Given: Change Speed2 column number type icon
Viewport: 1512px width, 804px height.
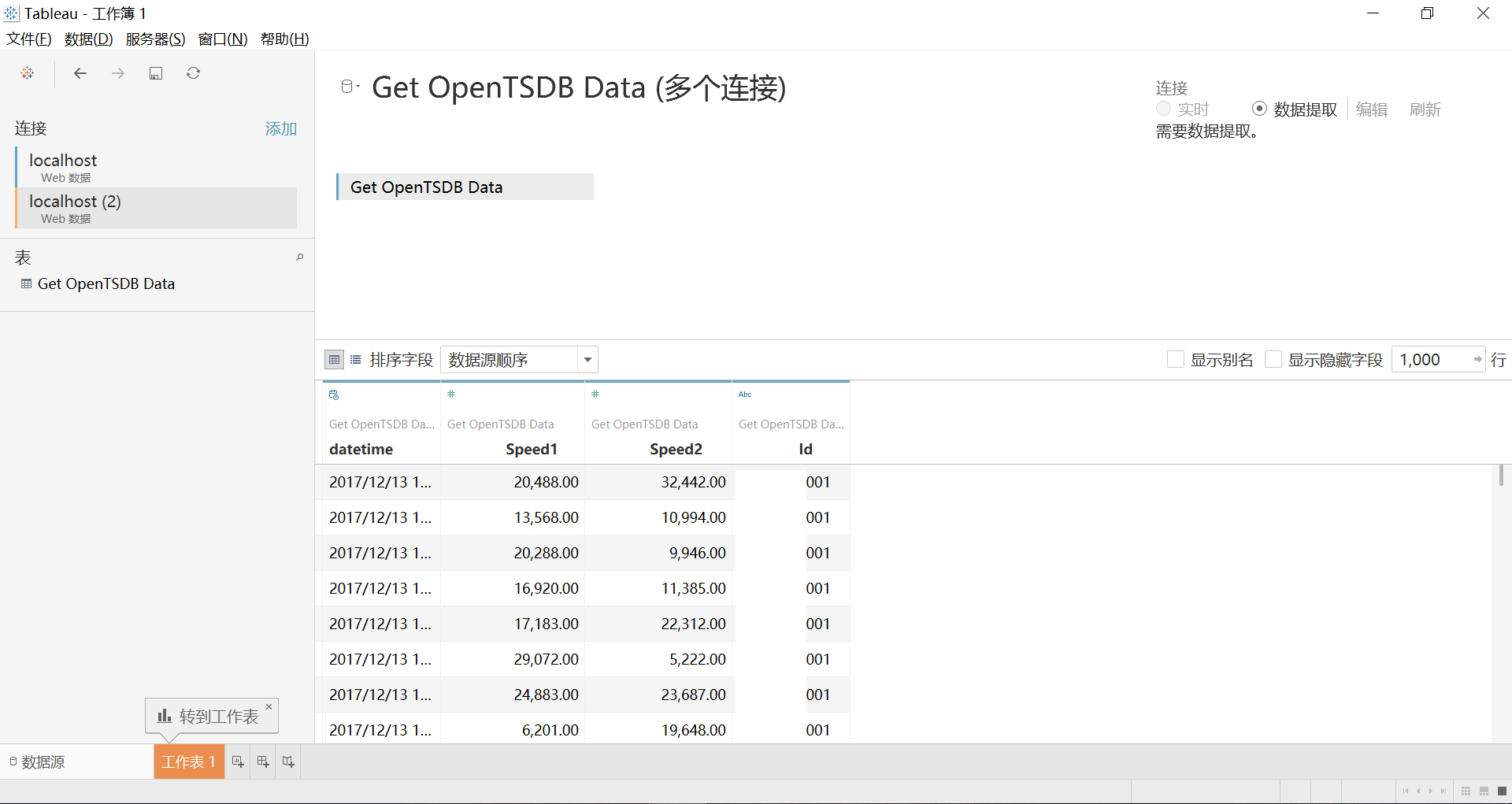Looking at the screenshot, I should 595,394.
